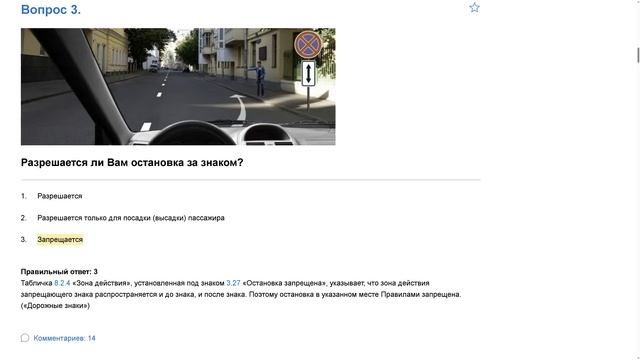Click the Вопрос 3. heading
640x360 pixels.
tap(51, 10)
